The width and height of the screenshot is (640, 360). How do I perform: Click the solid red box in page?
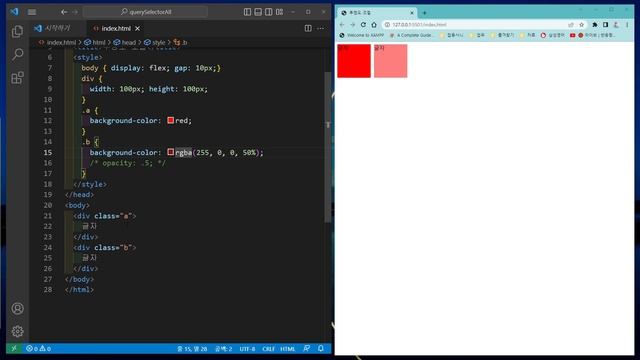(354, 61)
